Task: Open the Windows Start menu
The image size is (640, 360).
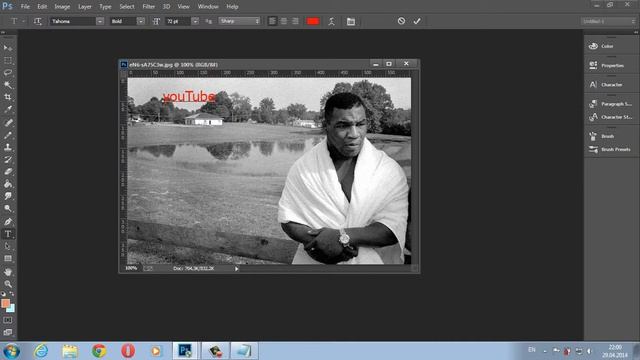Action: [11, 351]
